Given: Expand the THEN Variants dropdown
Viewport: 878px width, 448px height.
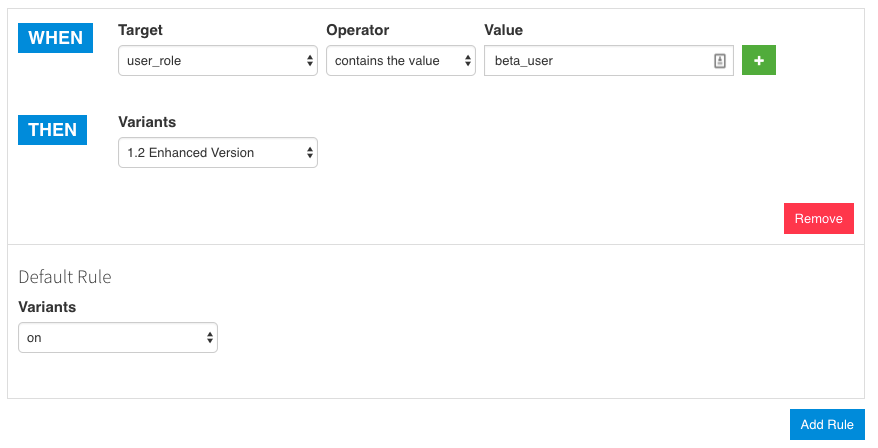Looking at the screenshot, I should 210,153.
